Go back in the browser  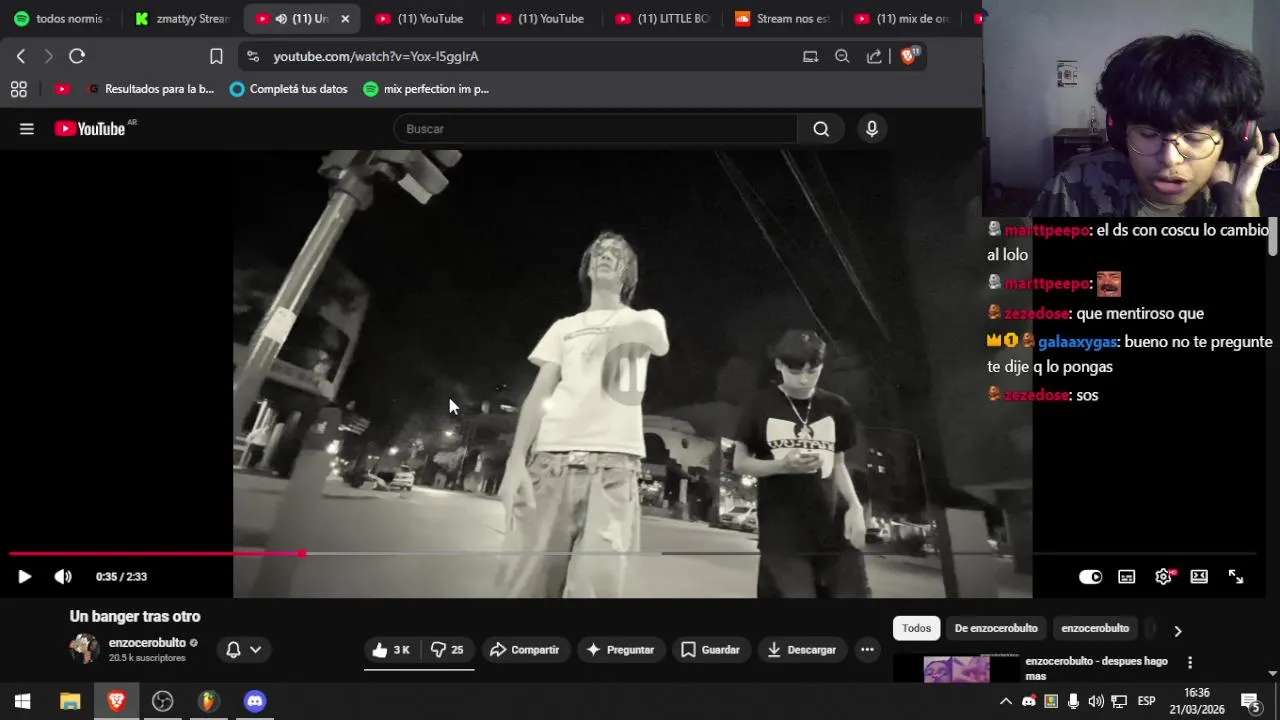[x=21, y=57]
